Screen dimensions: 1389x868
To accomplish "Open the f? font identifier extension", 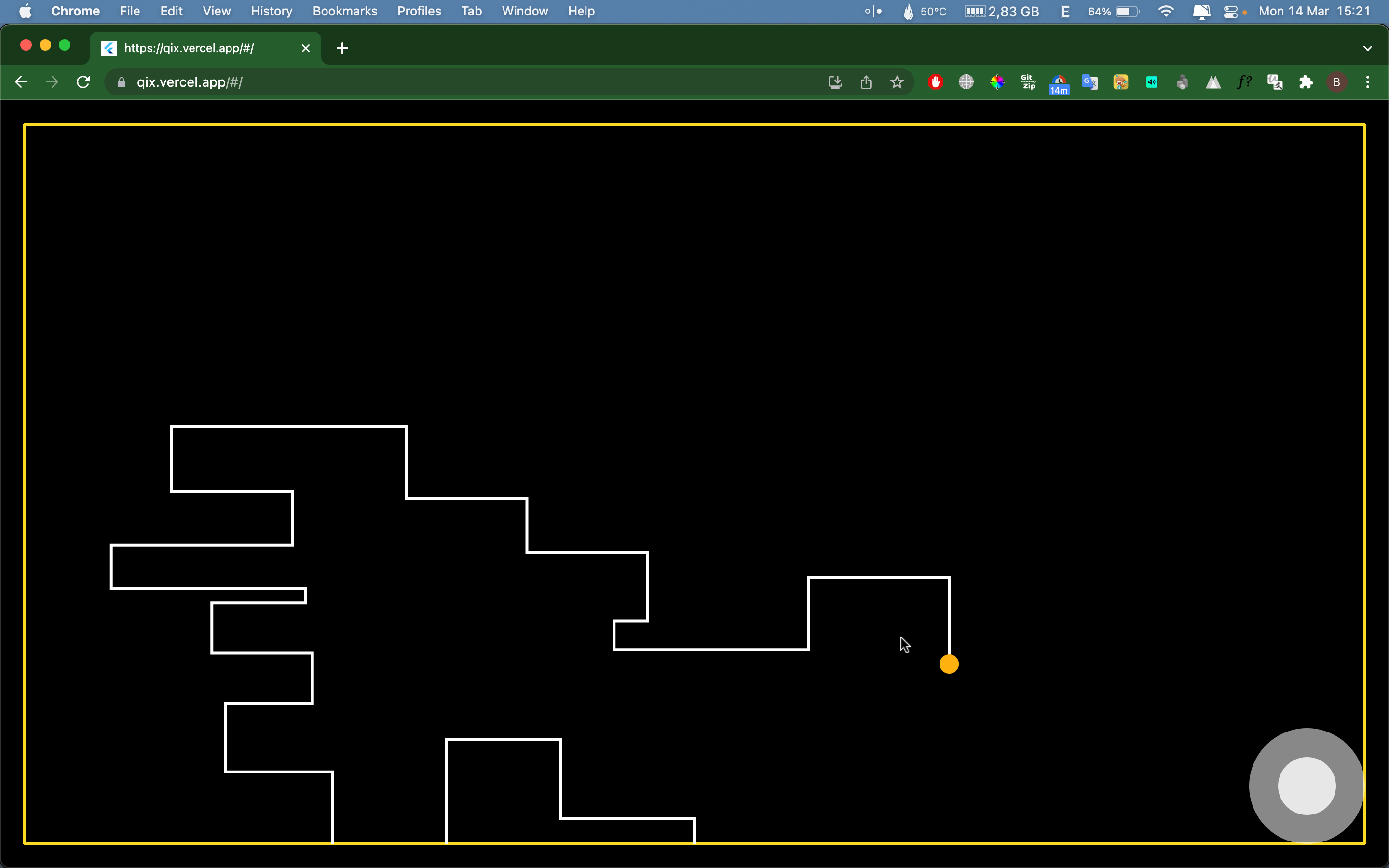I will tap(1244, 82).
